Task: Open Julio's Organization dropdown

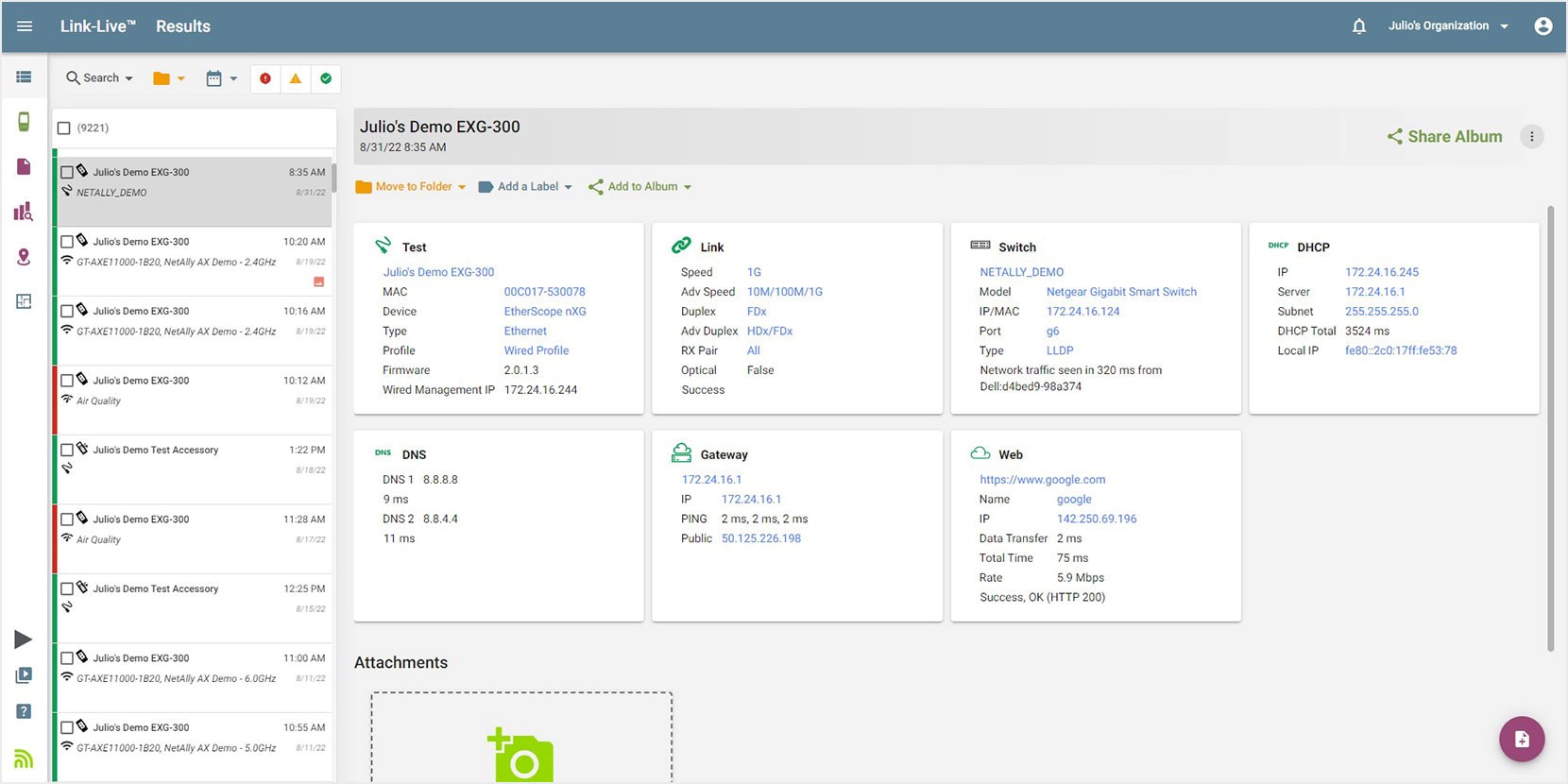Action: (x=1447, y=26)
